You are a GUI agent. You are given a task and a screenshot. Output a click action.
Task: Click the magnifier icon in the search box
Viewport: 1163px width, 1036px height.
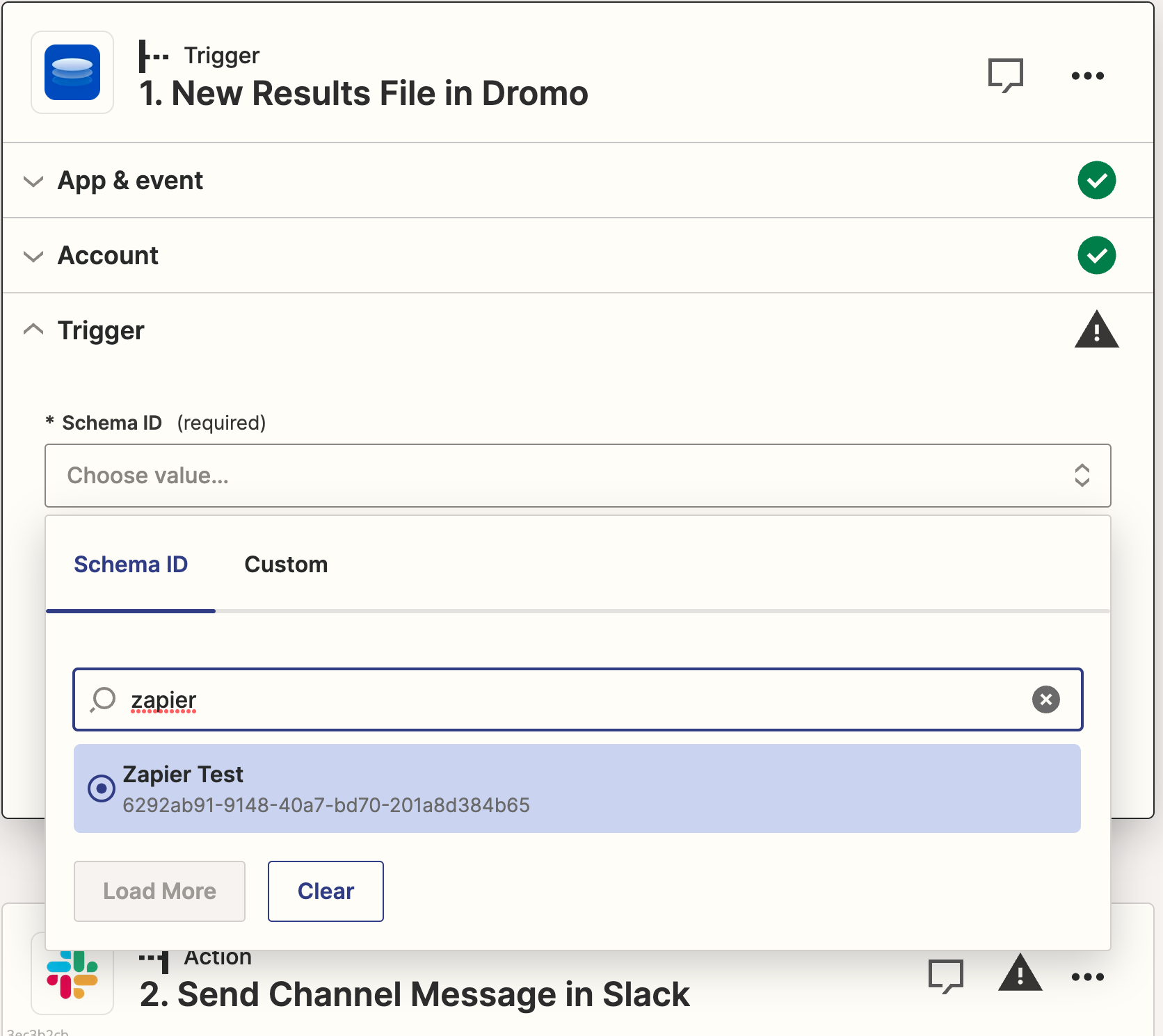(103, 699)
